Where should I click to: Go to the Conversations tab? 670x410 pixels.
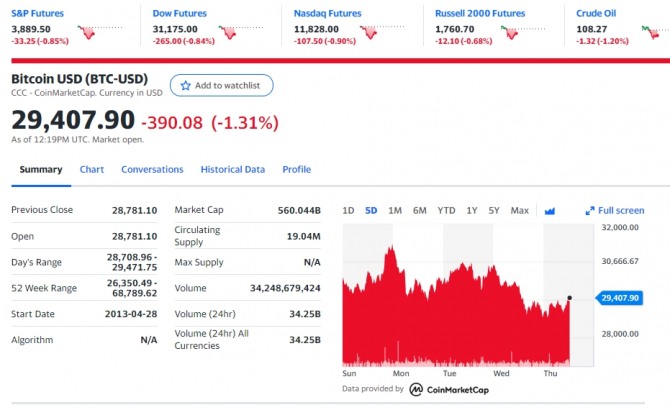152,170
